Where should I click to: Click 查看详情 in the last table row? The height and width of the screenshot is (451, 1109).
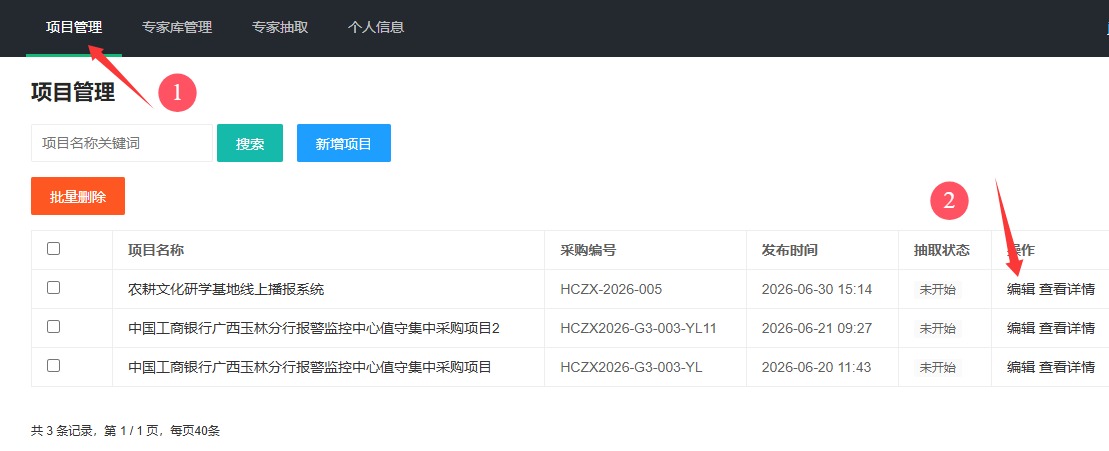point(1067,367)
